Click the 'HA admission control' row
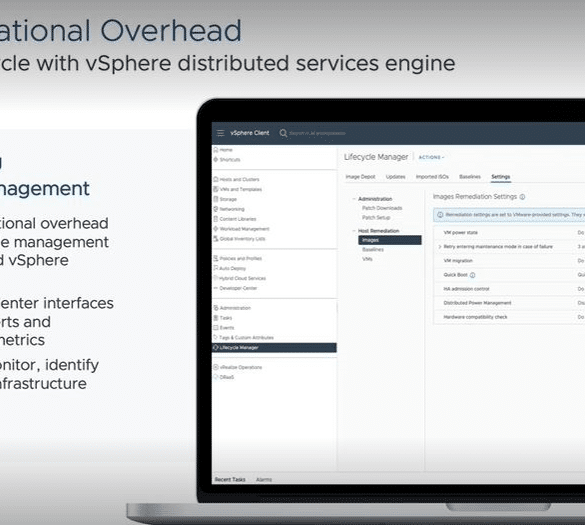Viewport: 585px width, 525px height. [x=509, y=289]
